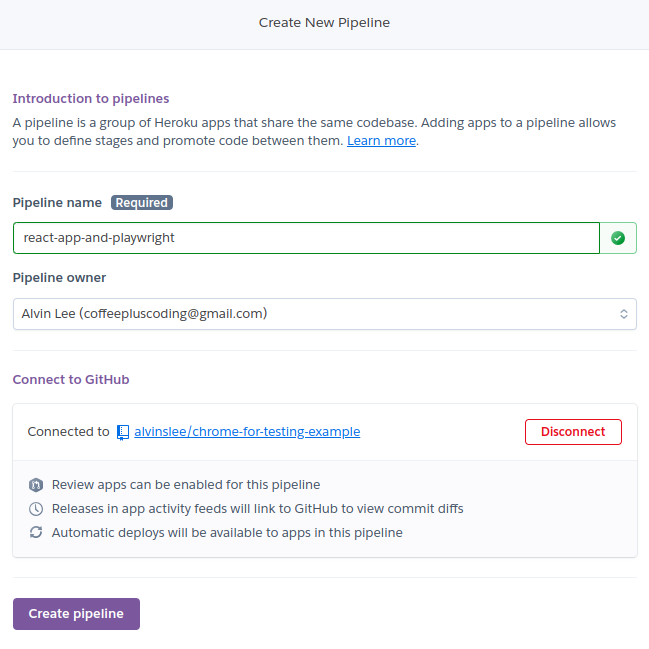Click the green validation checkmark icon
Viewport: 649px width, 649px height.
pyautogui.click(x=618, y=238)
